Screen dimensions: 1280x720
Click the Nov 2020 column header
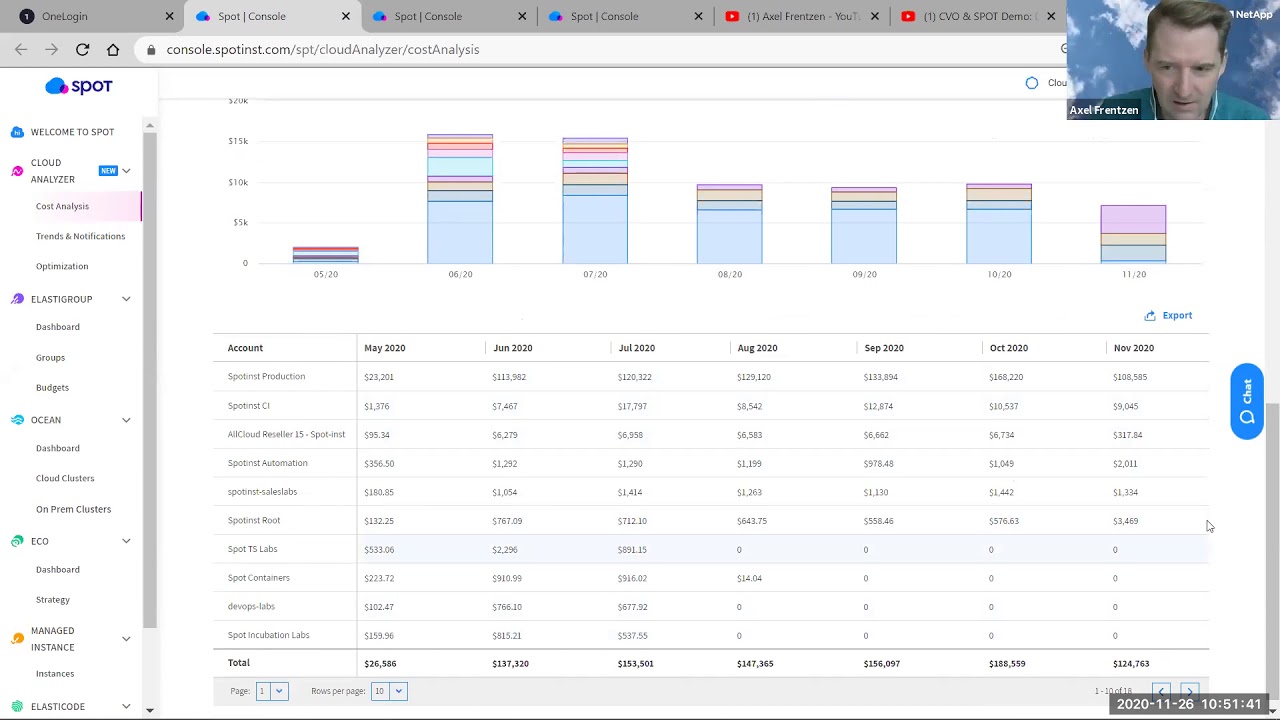click(x=1133, y=348)
